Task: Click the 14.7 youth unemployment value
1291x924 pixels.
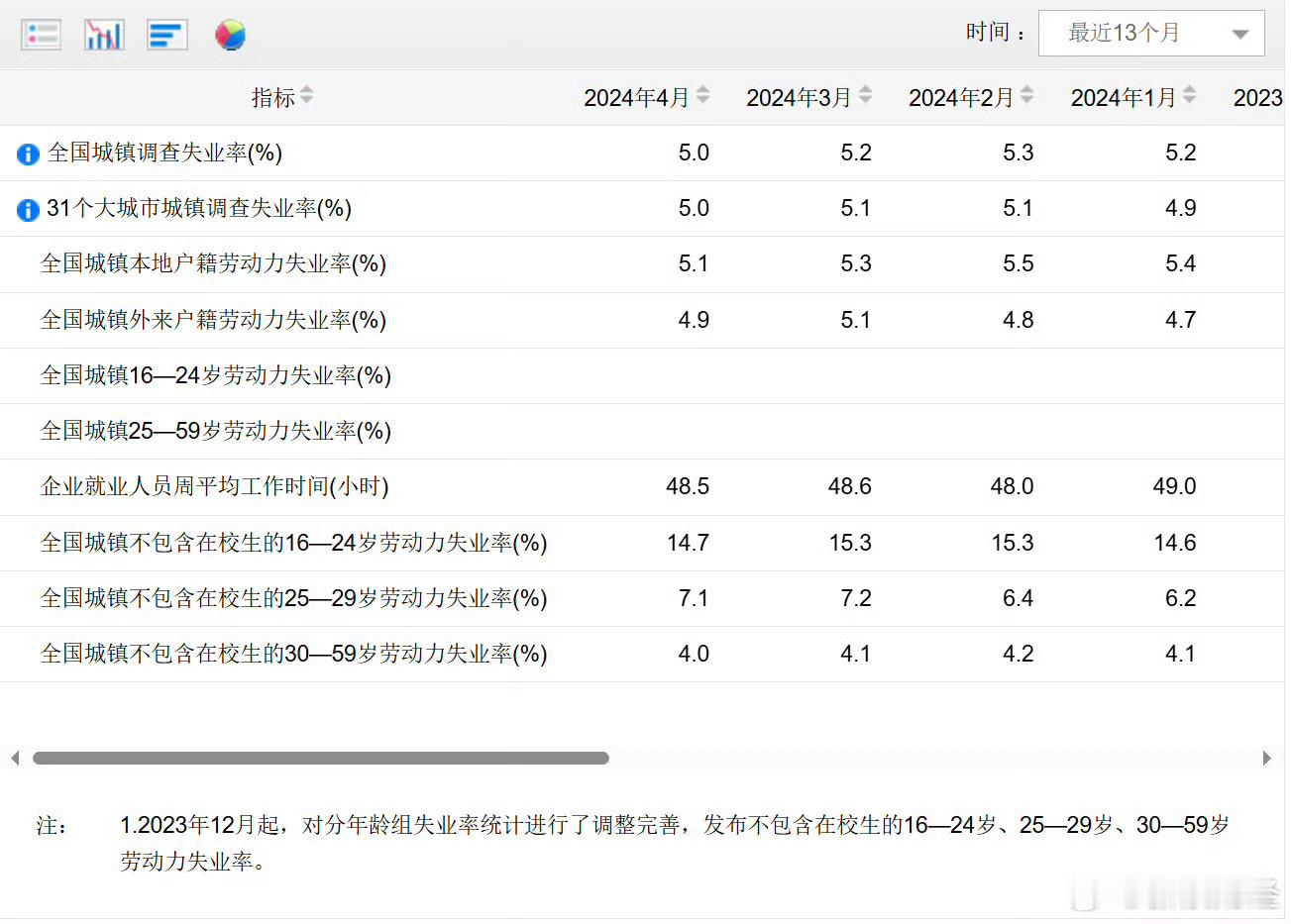Action: click(688, 543)
